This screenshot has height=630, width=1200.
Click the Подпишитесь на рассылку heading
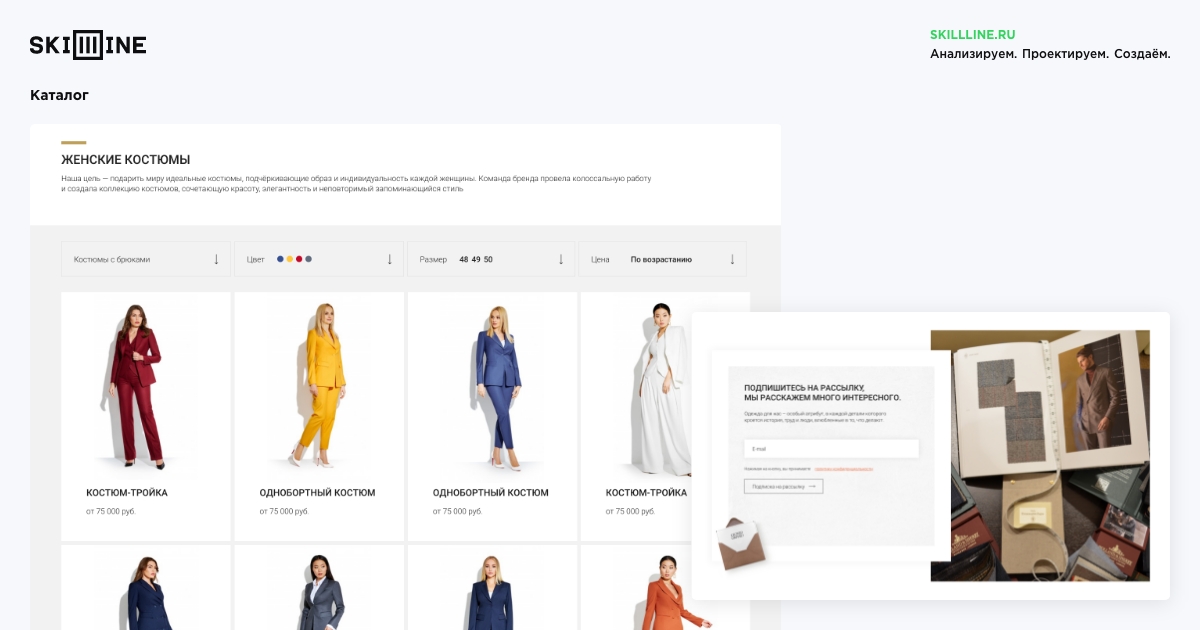pos(822,392)
